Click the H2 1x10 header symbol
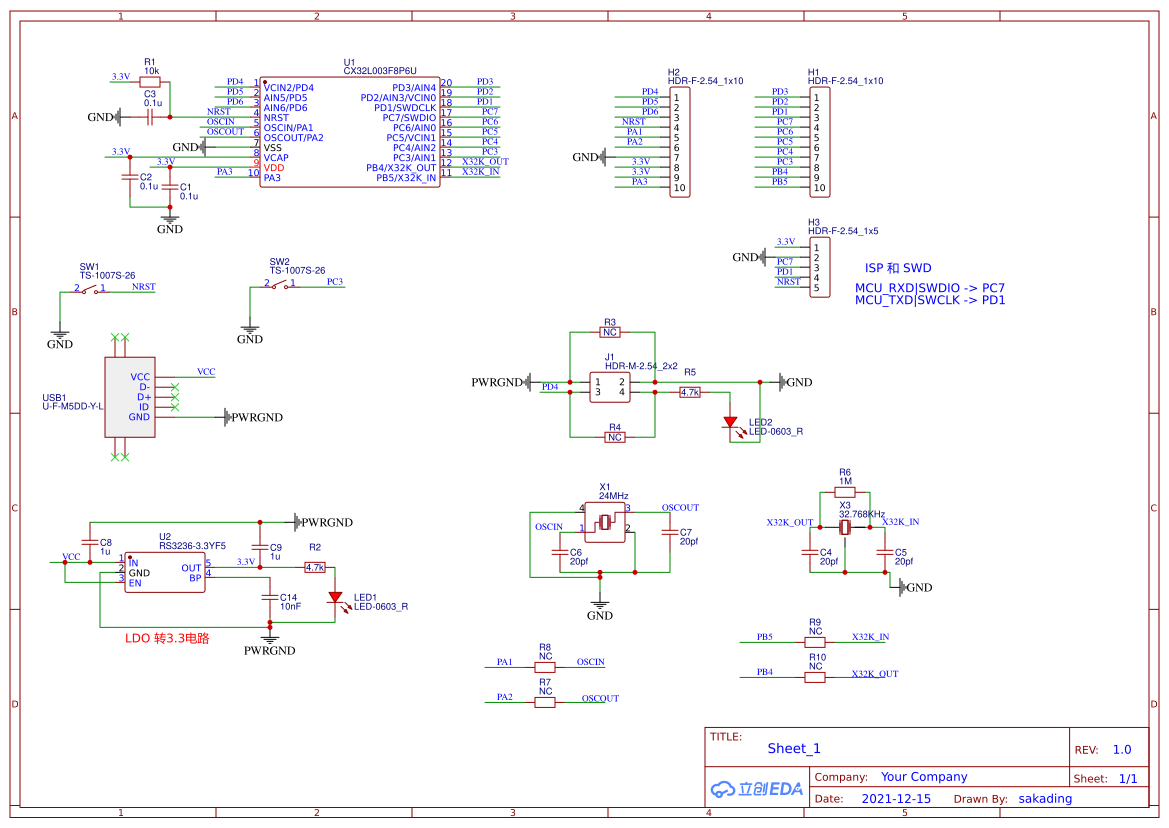 (x=679, y=143)
